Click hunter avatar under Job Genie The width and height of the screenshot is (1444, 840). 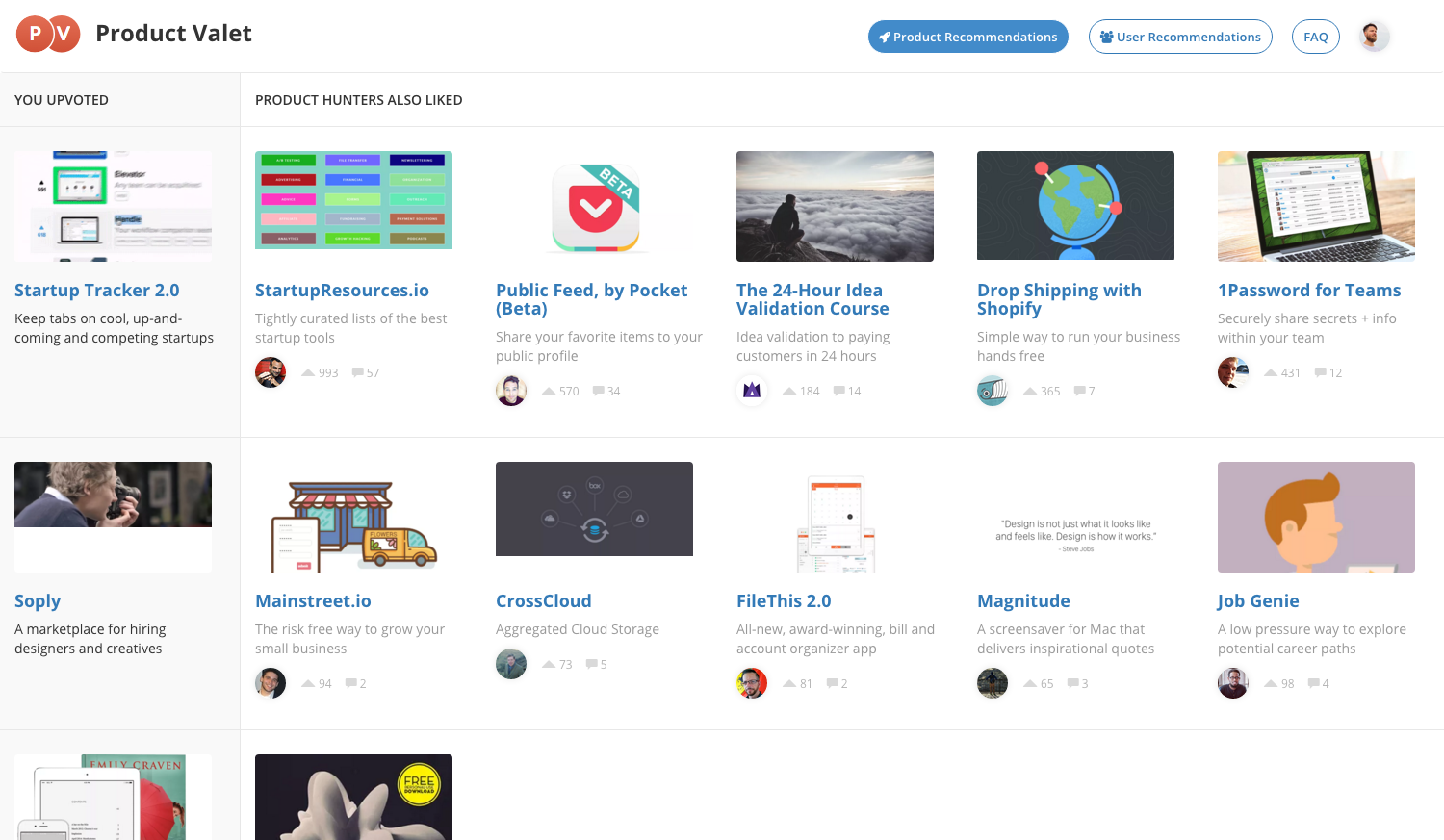(x=1233, y=683)
